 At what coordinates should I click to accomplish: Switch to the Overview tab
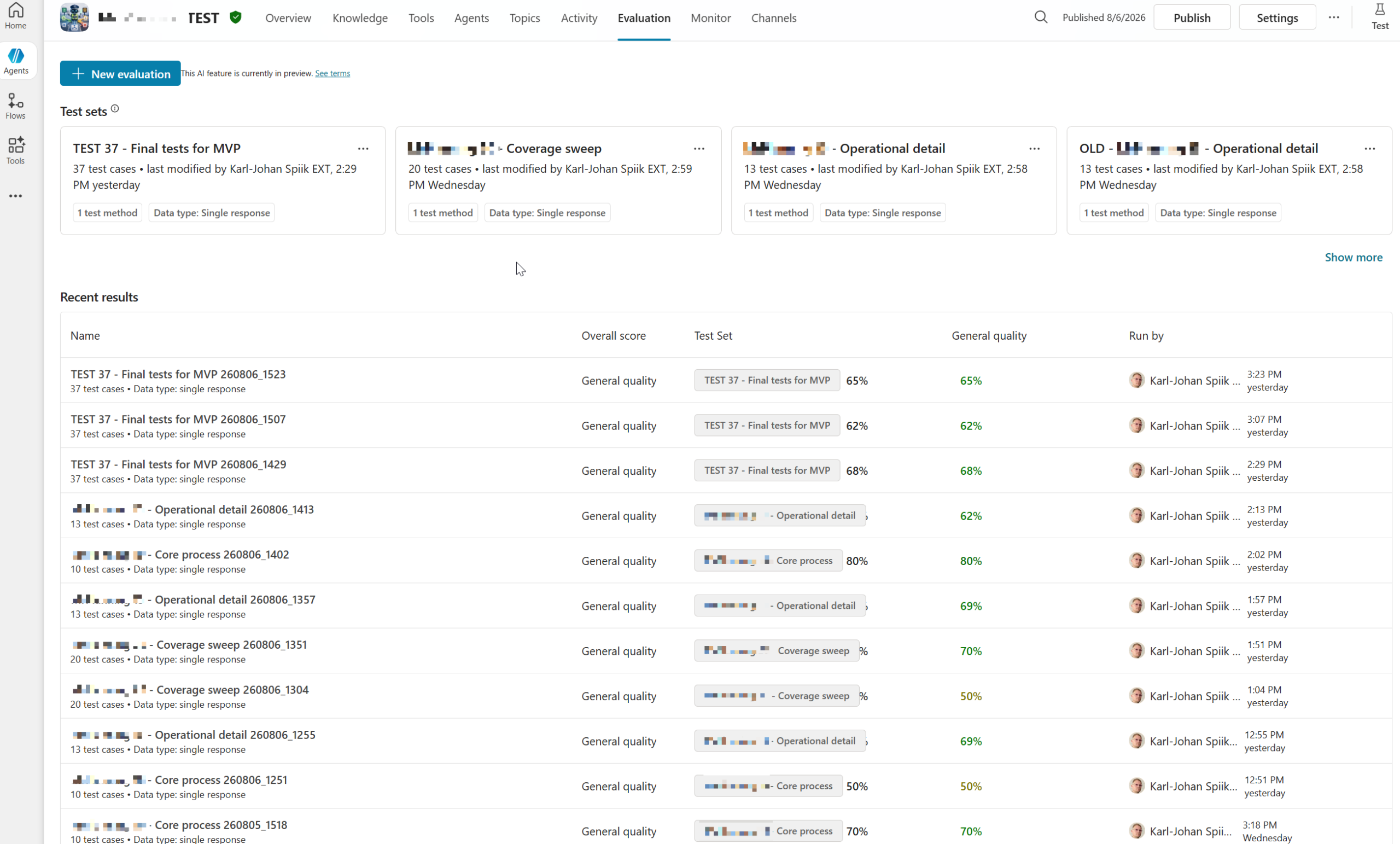[x=288, y=18]
